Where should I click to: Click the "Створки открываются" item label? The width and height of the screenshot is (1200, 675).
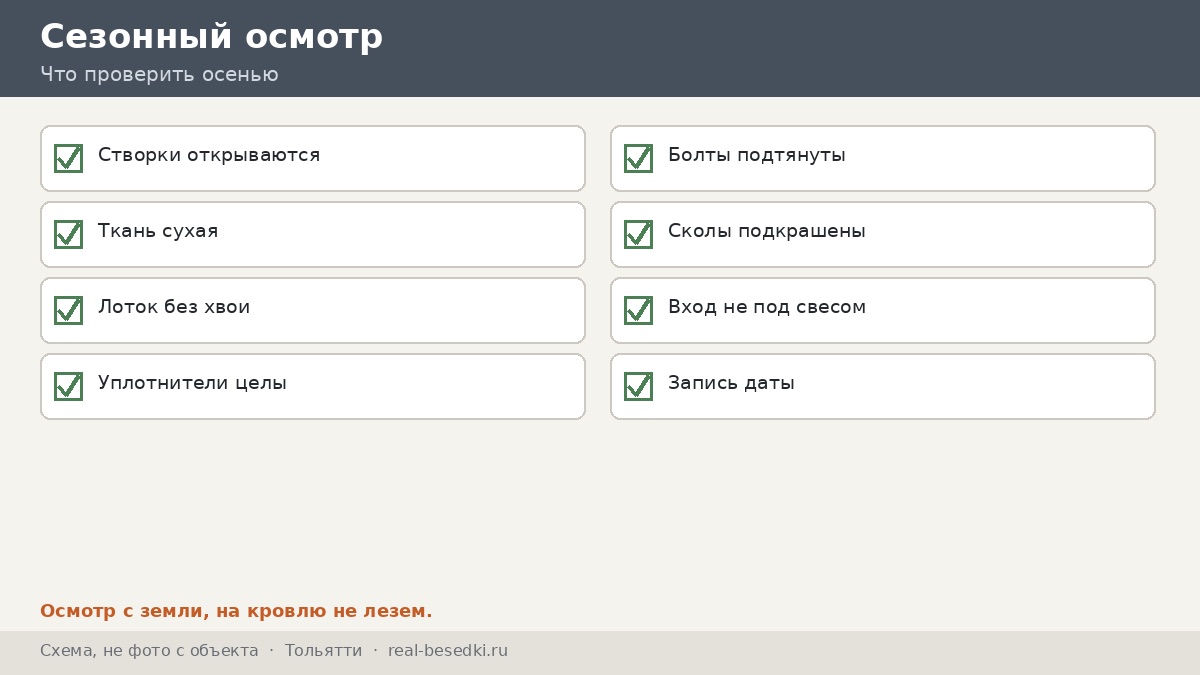click(209, 155)
